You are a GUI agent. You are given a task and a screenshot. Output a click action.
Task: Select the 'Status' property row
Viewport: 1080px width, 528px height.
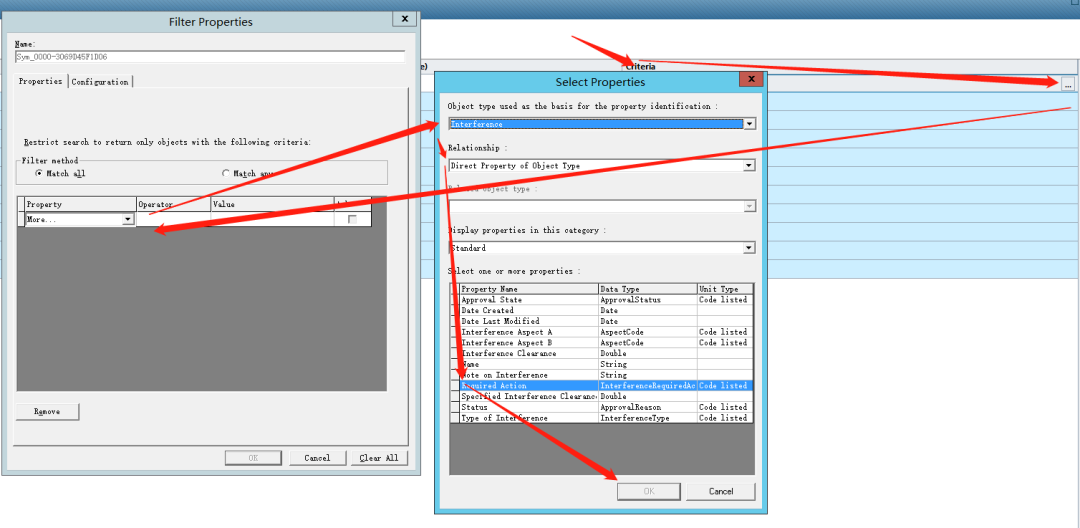602,407
